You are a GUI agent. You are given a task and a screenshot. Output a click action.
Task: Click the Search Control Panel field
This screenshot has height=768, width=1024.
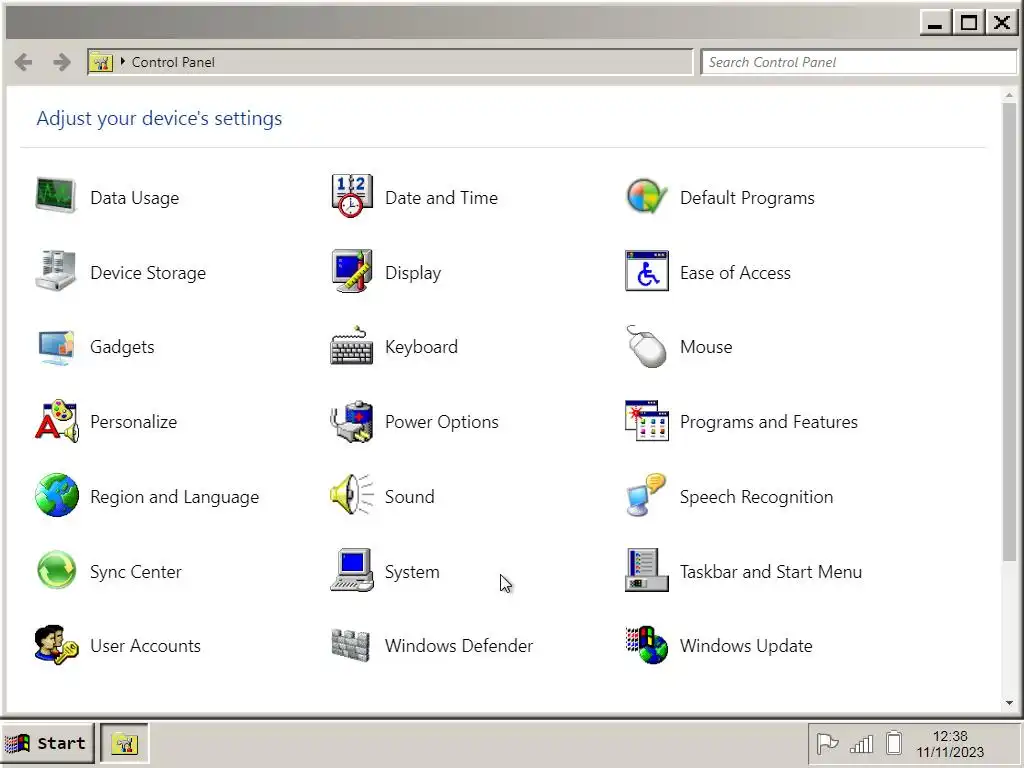coord(859,62)
